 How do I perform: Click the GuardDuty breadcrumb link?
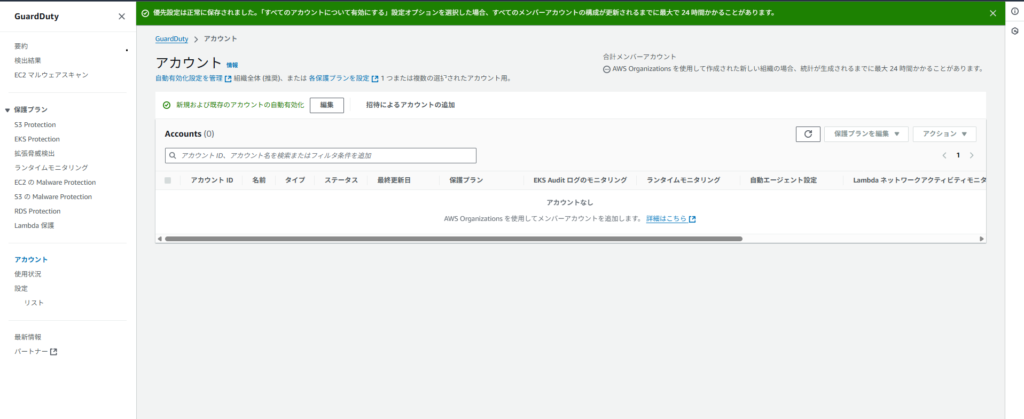172,39
